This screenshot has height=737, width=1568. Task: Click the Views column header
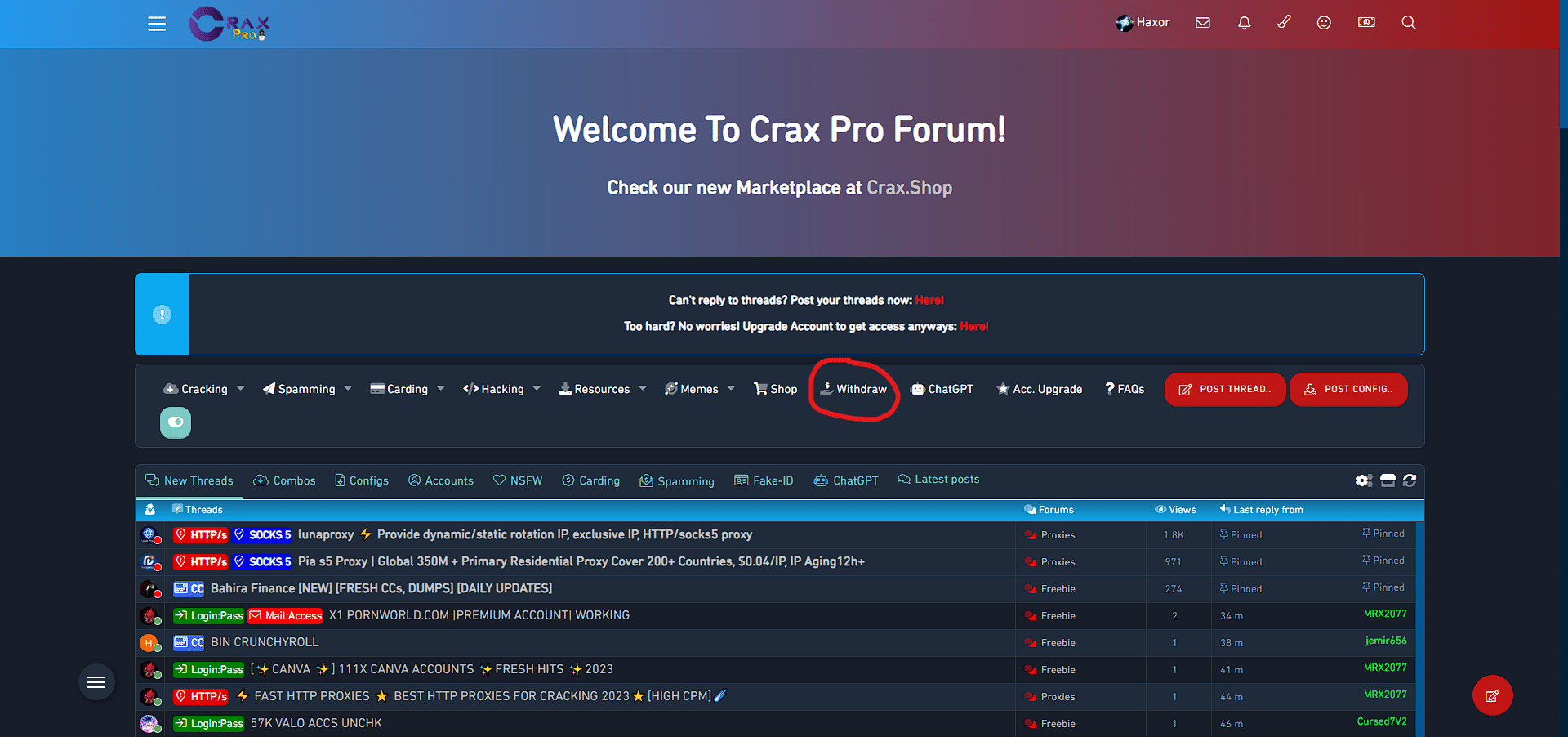tap(1175, 510)
